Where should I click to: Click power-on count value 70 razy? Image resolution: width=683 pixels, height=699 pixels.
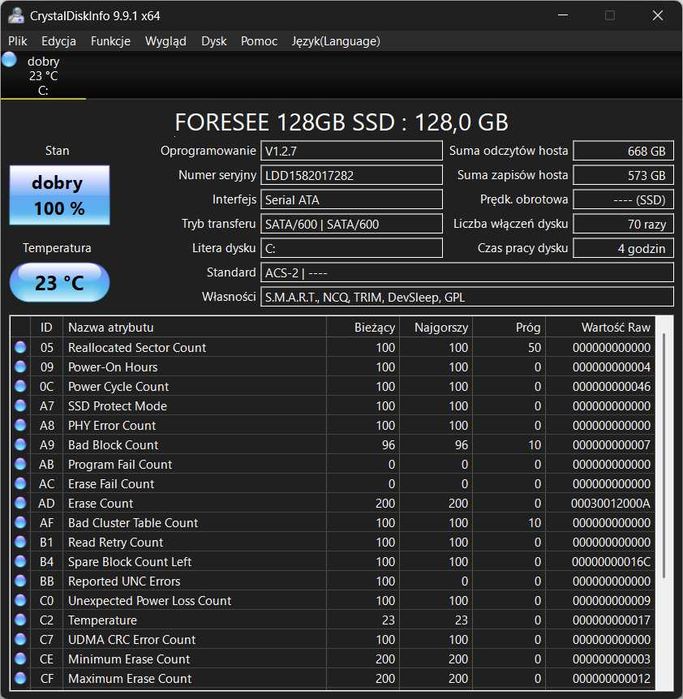coord(623,224)
